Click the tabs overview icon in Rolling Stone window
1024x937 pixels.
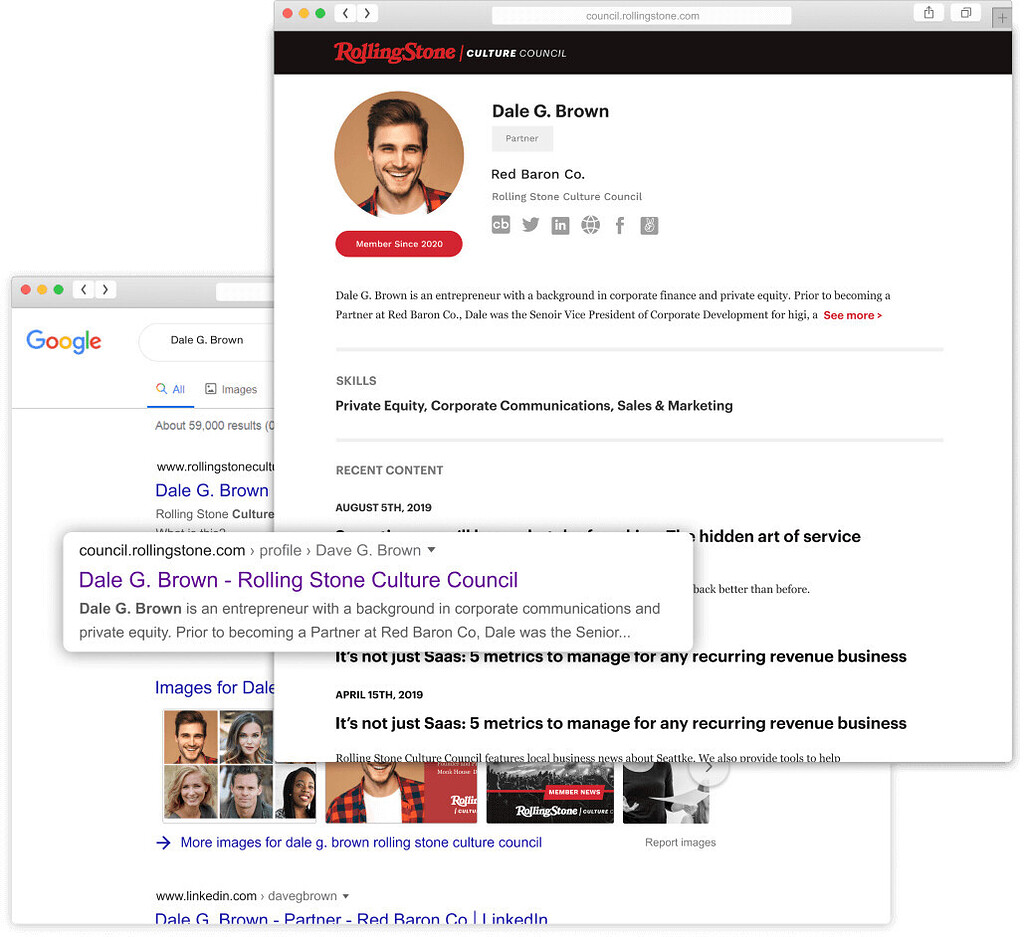point(968,12)
